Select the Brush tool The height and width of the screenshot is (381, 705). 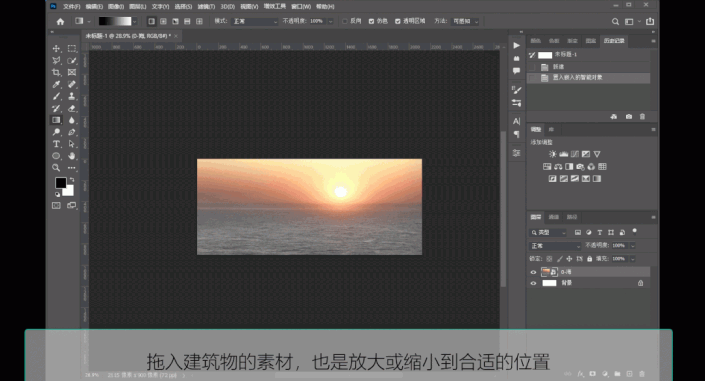coord(56,96)
